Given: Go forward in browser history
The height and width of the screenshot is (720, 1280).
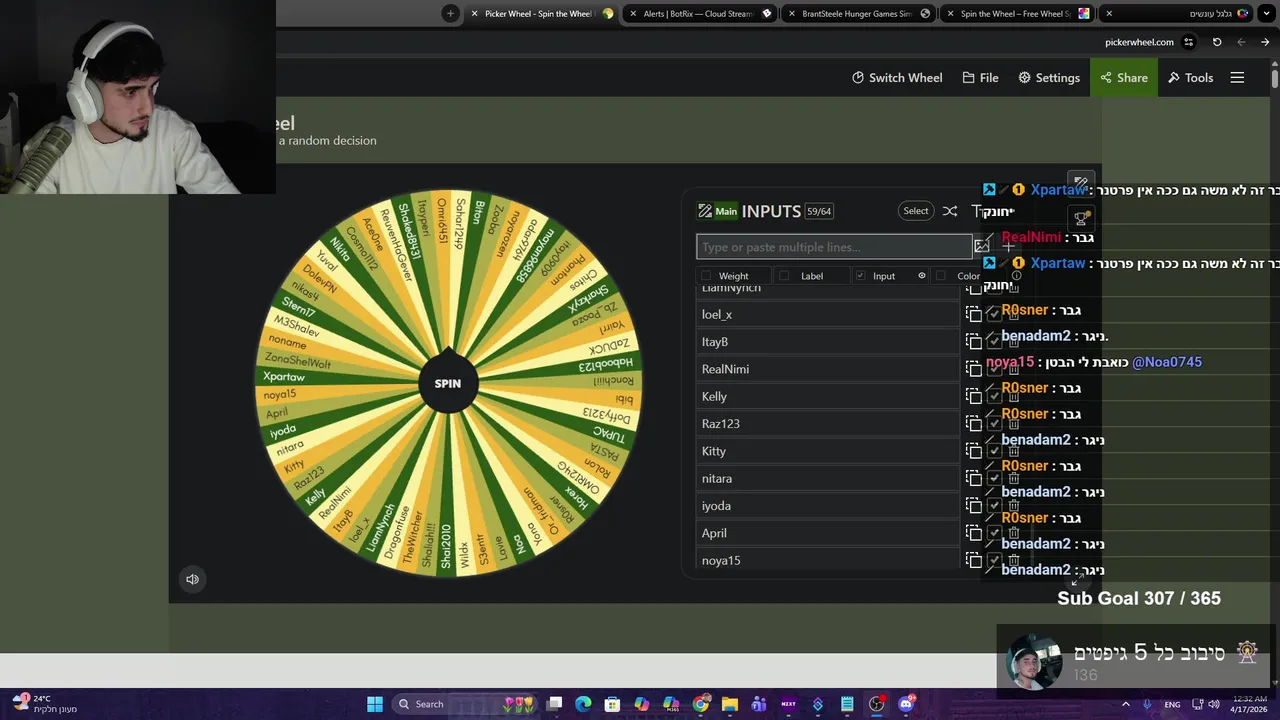Looking at the screenshot, I should [x=1265, y=42].
